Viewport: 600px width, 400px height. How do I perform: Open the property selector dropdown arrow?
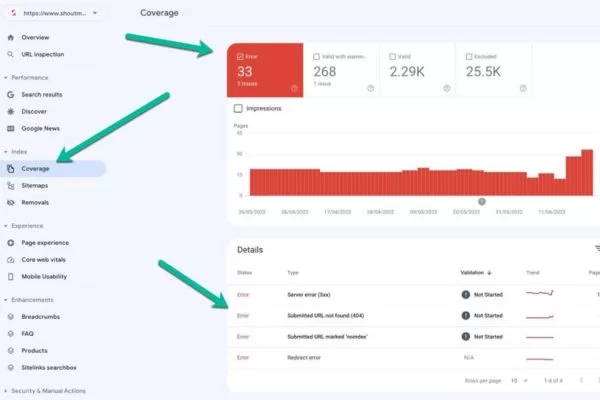95,13
